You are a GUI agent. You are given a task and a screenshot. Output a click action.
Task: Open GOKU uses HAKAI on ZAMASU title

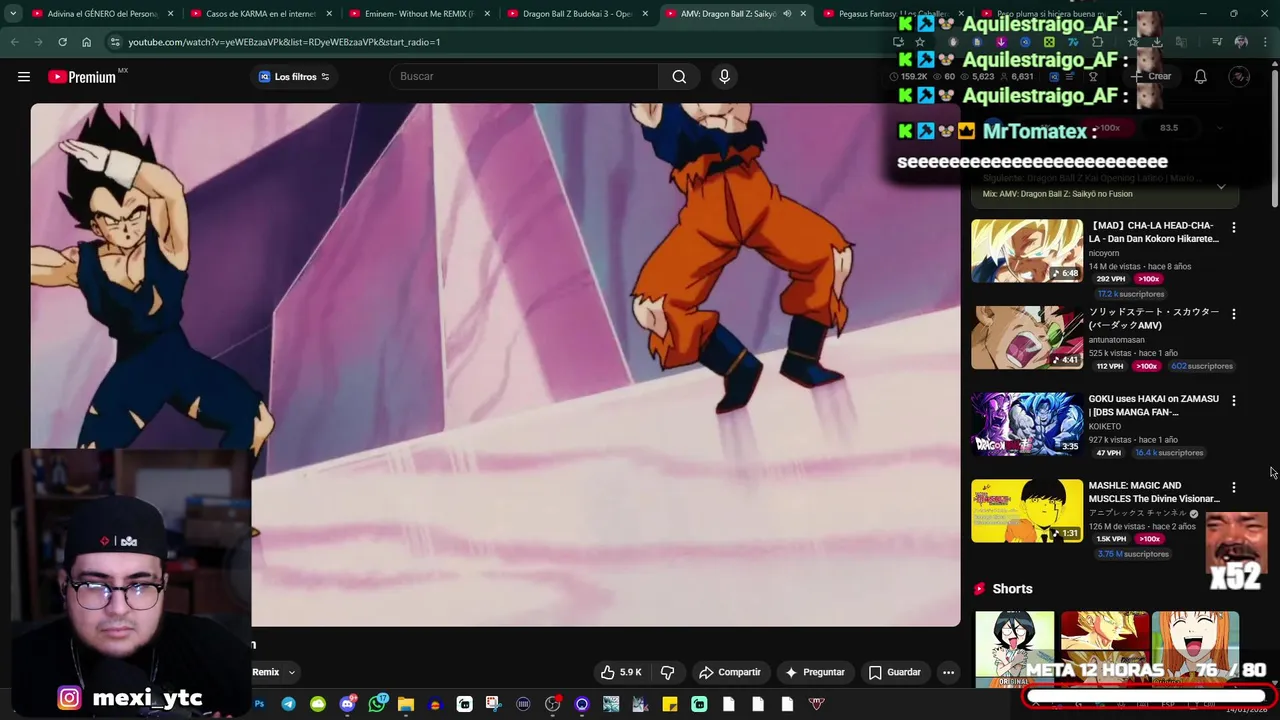pos(1153,405)
